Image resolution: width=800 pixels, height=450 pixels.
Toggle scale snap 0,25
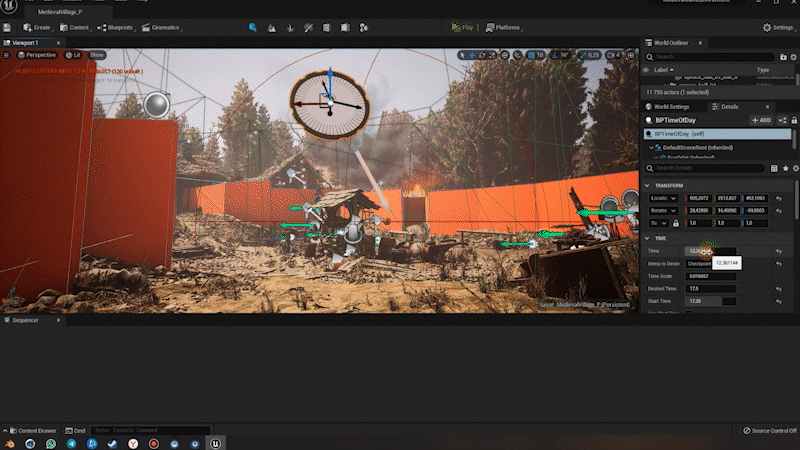click(x=589, y=55)
